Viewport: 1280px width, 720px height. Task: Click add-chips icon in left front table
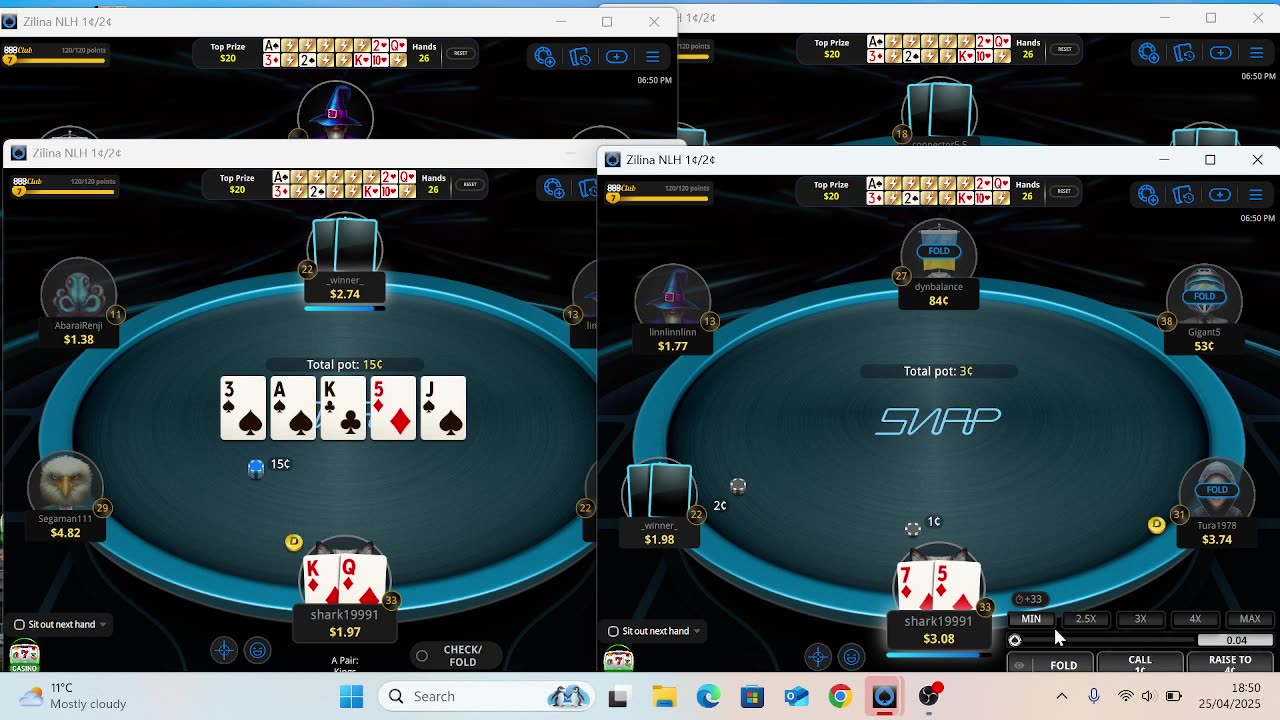[554, 188]
